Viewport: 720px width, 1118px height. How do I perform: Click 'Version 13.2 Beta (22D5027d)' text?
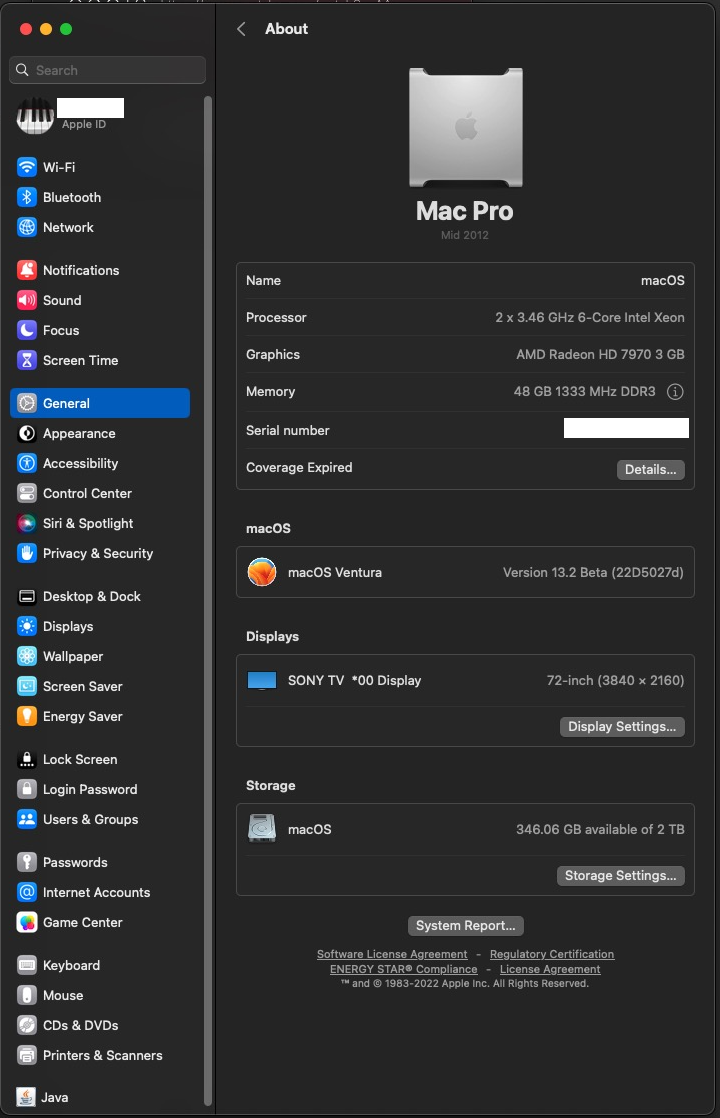[593, 572]
